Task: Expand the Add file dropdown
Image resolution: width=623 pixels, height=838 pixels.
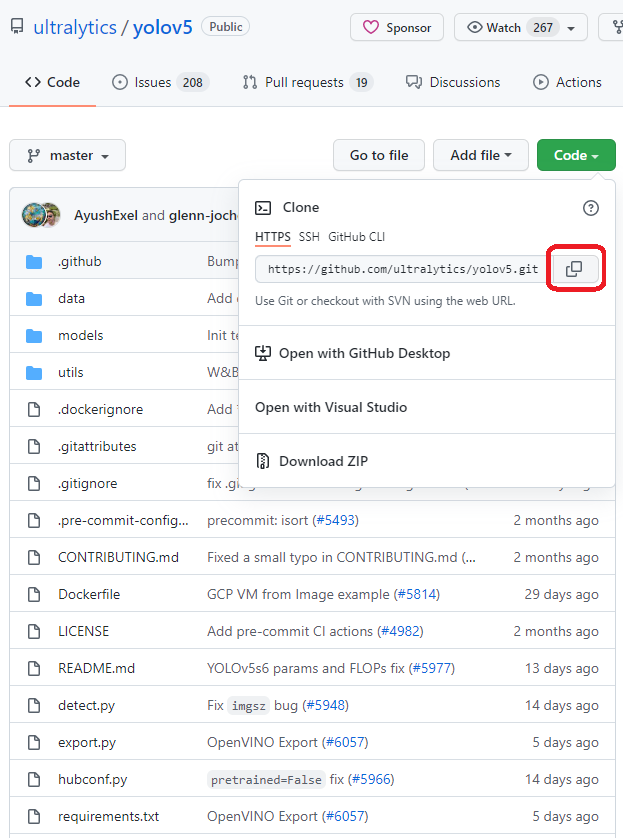Action: 481,156
